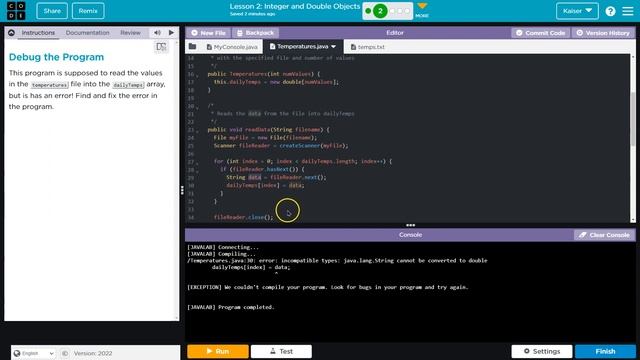This screenshot has width=640, height=360.
Task: Open Version History
Action: (603, 33)
